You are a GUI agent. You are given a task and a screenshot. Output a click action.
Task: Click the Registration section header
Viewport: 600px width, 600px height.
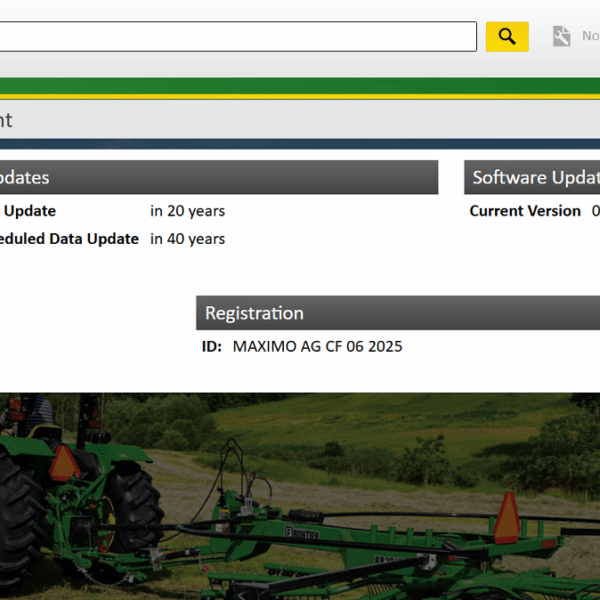[x=398, y=313]
